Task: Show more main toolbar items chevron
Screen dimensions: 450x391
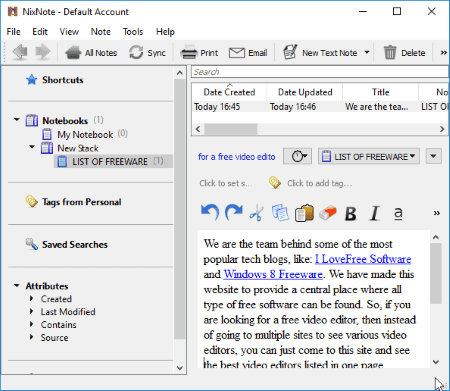Action: 443,53
